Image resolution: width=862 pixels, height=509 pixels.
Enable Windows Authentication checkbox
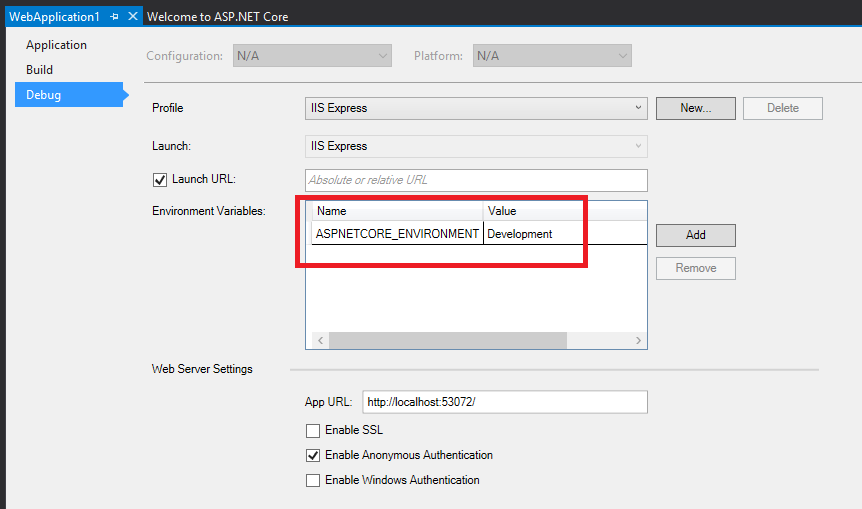tap(313, 481)
